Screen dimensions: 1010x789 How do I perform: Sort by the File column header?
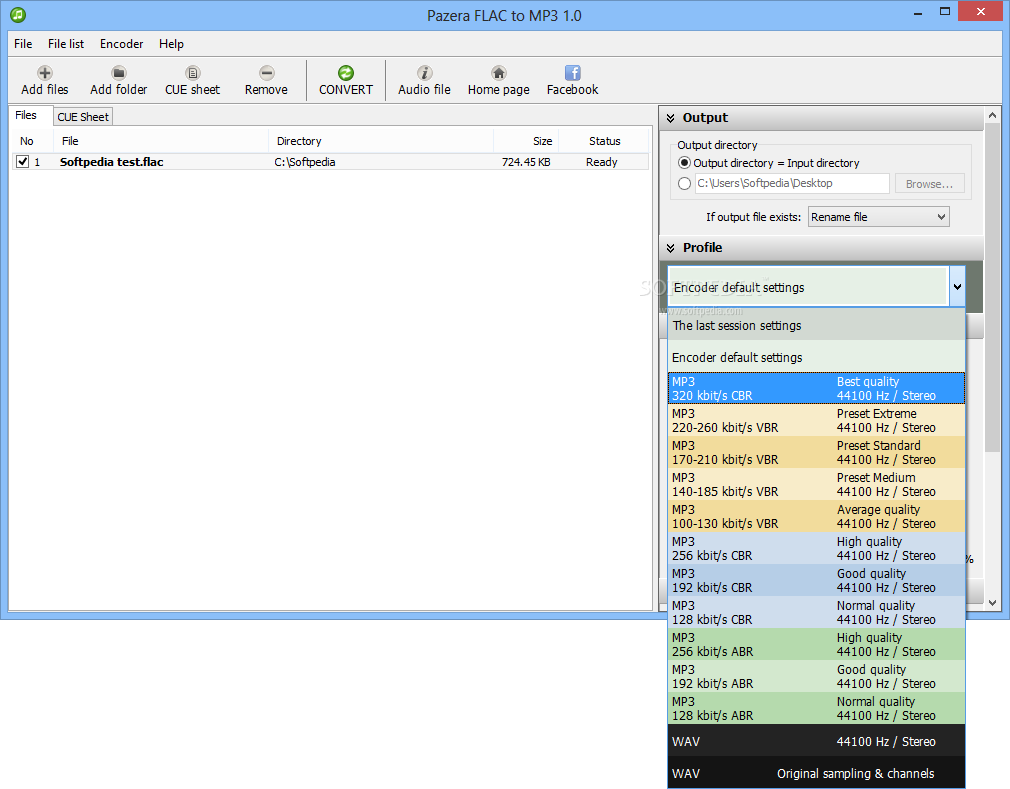[162, 141]
